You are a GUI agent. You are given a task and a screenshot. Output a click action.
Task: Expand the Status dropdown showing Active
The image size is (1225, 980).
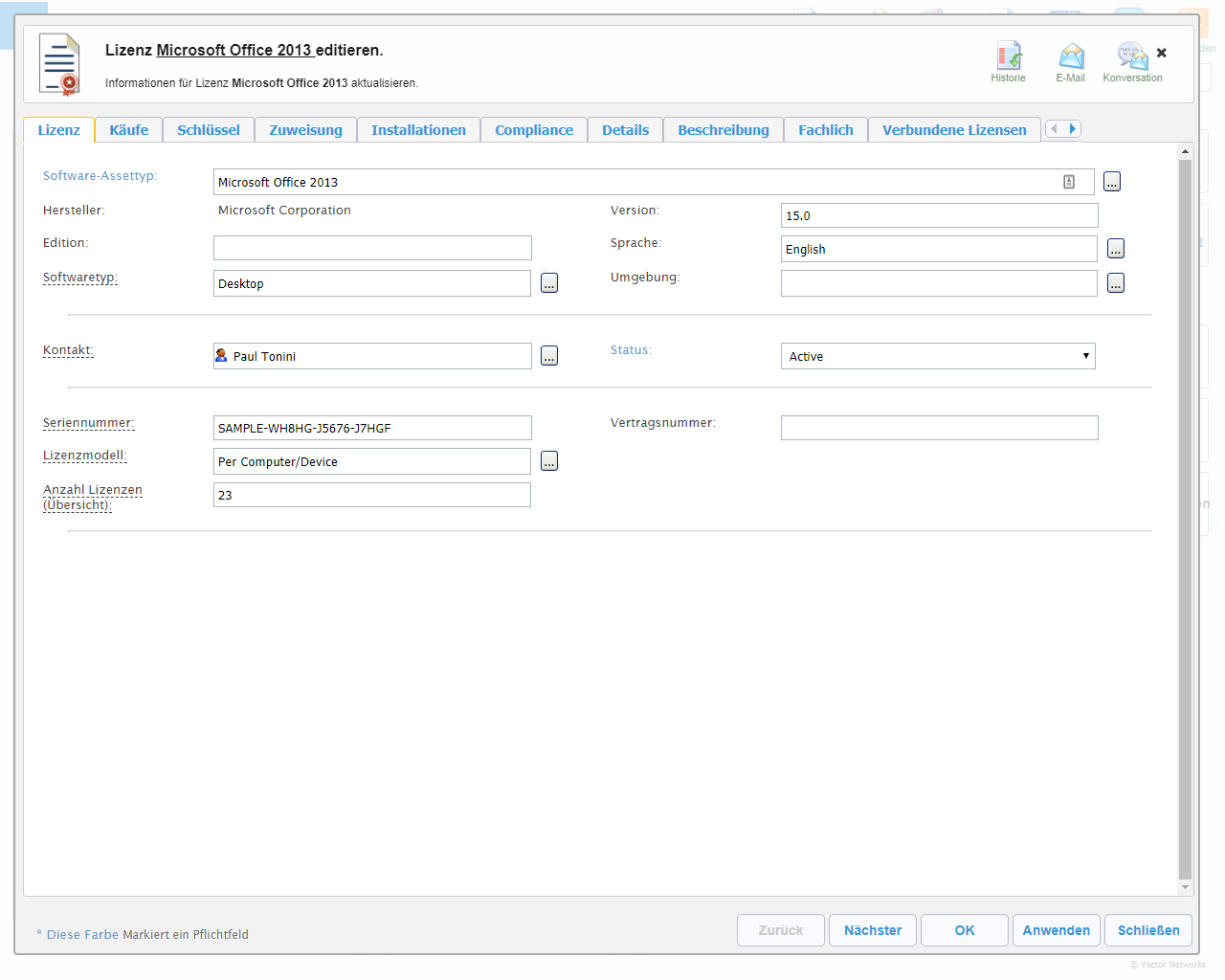pyautogui.click(x=938, y=356)
